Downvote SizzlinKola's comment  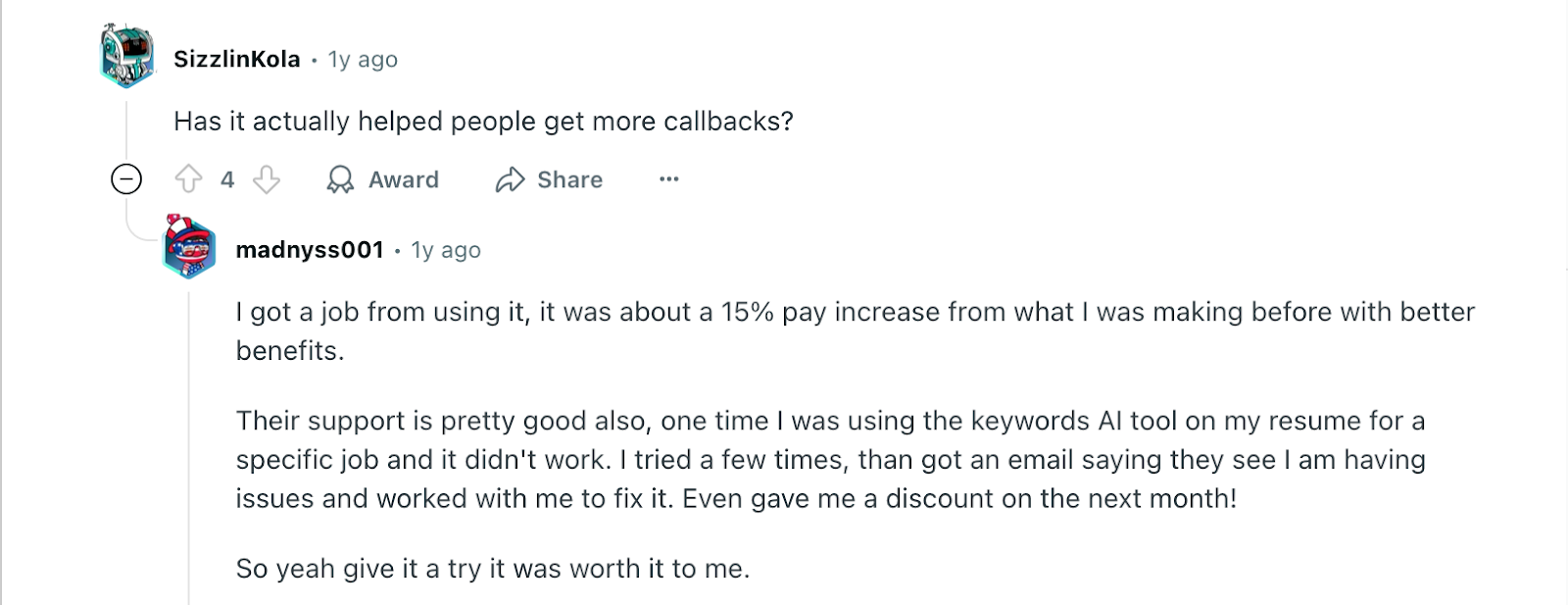(267, 179)
